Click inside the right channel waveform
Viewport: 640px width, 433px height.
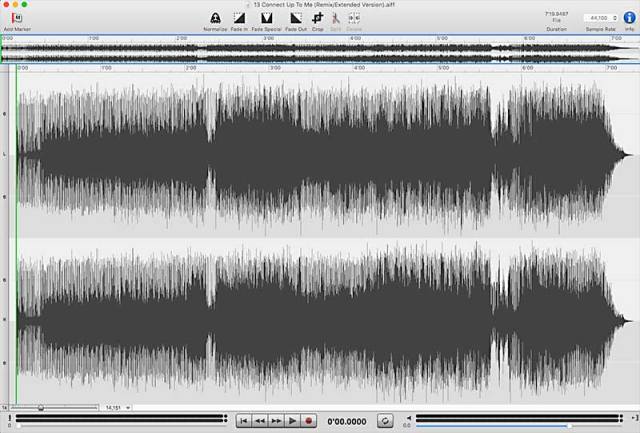point(322,321)
